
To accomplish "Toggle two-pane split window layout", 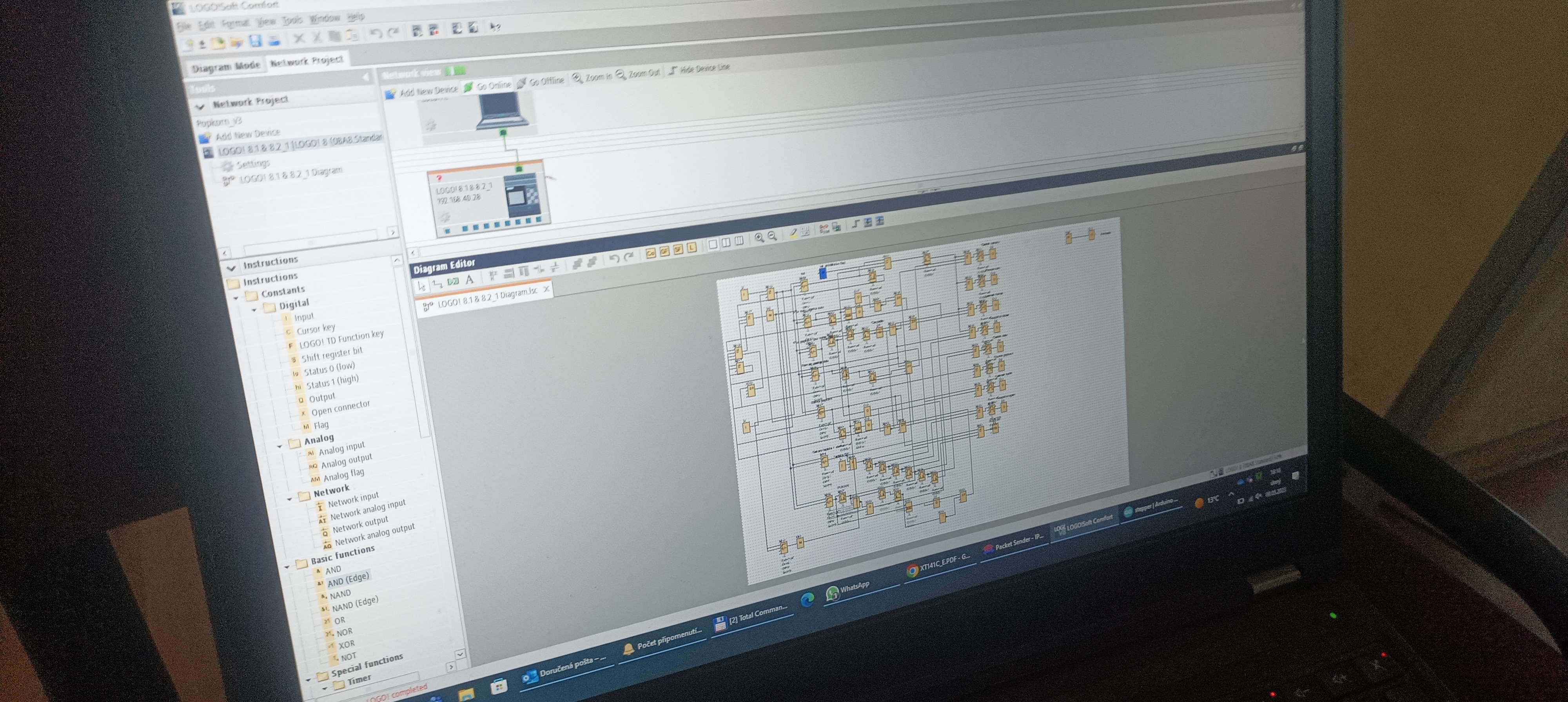I will 726,243.
